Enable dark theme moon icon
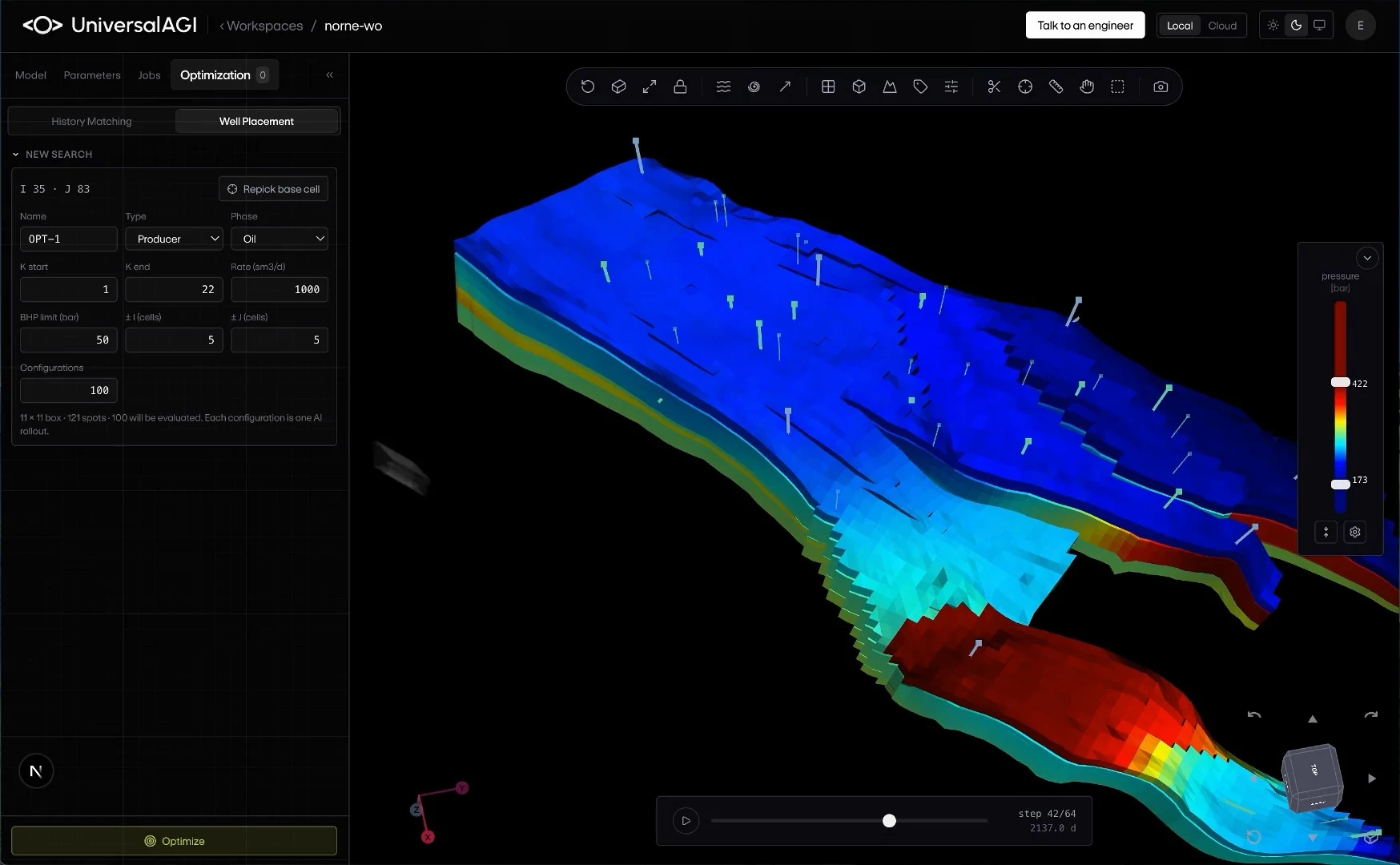1400x865 pixels. (1297, 26)
